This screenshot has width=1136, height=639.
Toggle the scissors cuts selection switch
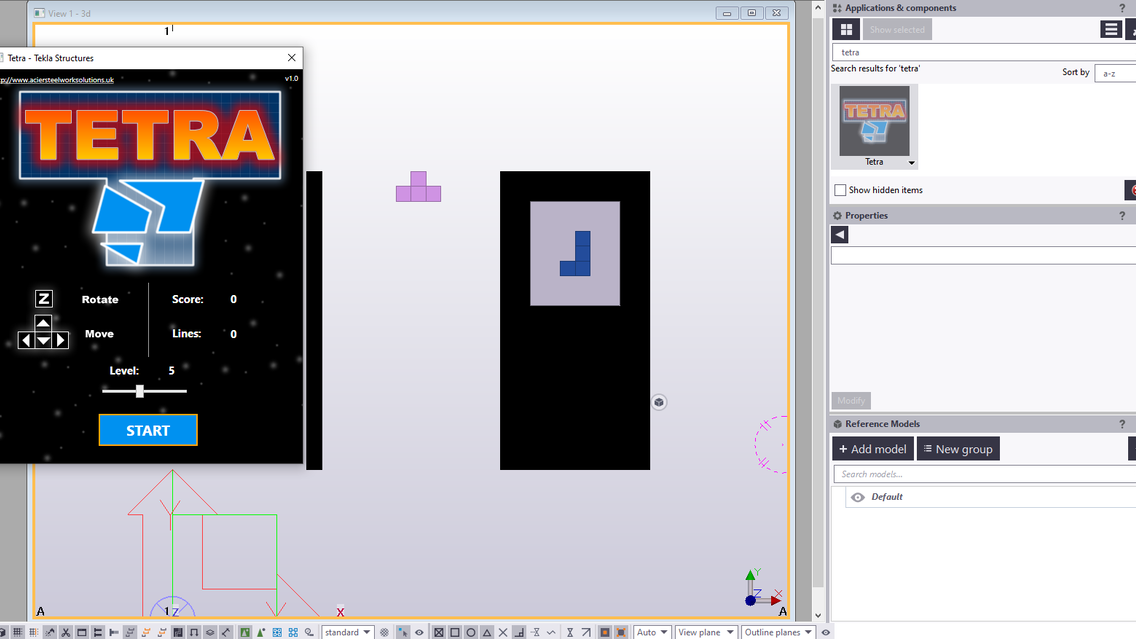[x=66, y=632]
